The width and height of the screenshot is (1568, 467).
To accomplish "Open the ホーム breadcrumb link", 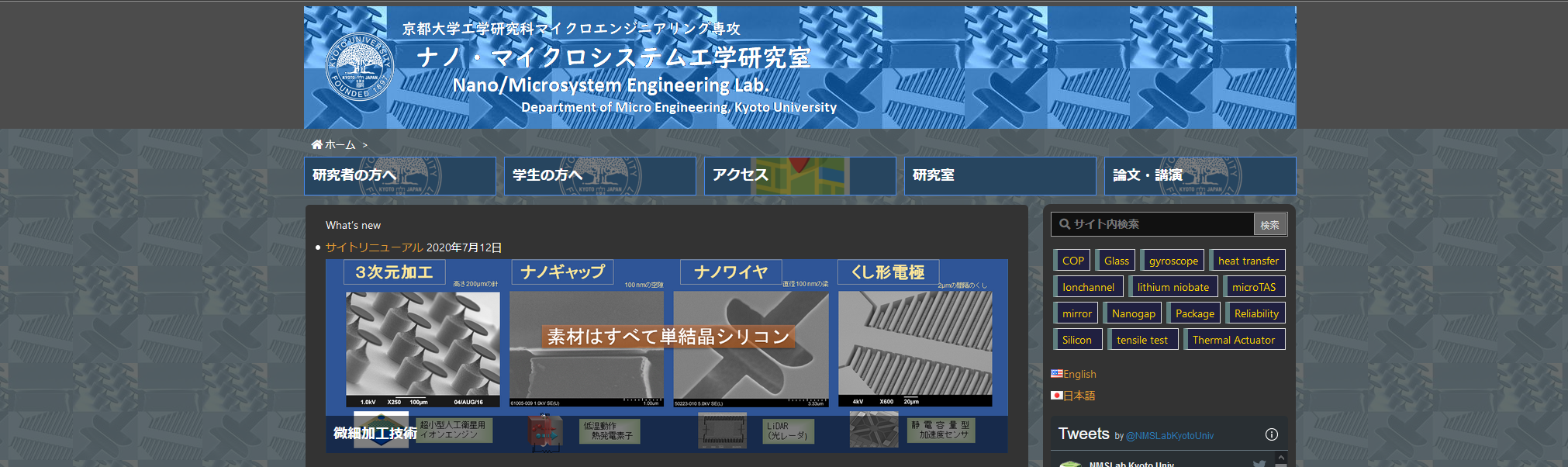I will click(340, 144).
